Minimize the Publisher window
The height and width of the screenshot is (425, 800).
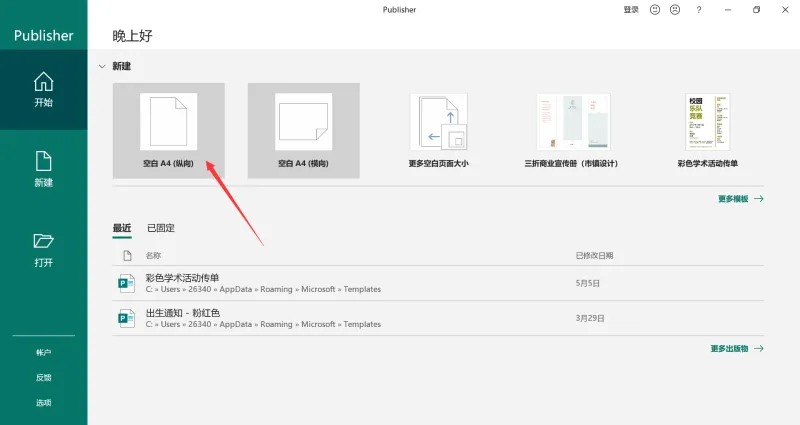pyautogui.click(x=728, y=10)
